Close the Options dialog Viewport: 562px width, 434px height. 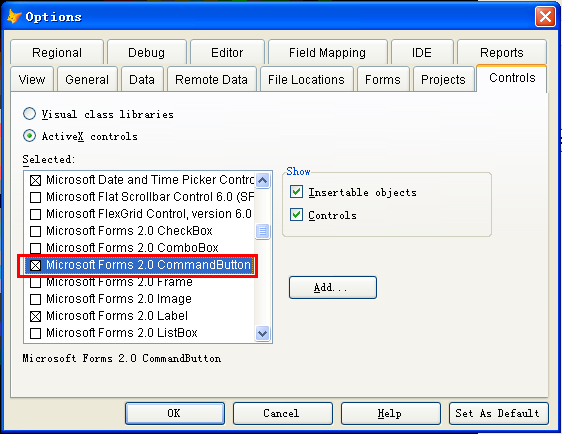tap(545, 16)
